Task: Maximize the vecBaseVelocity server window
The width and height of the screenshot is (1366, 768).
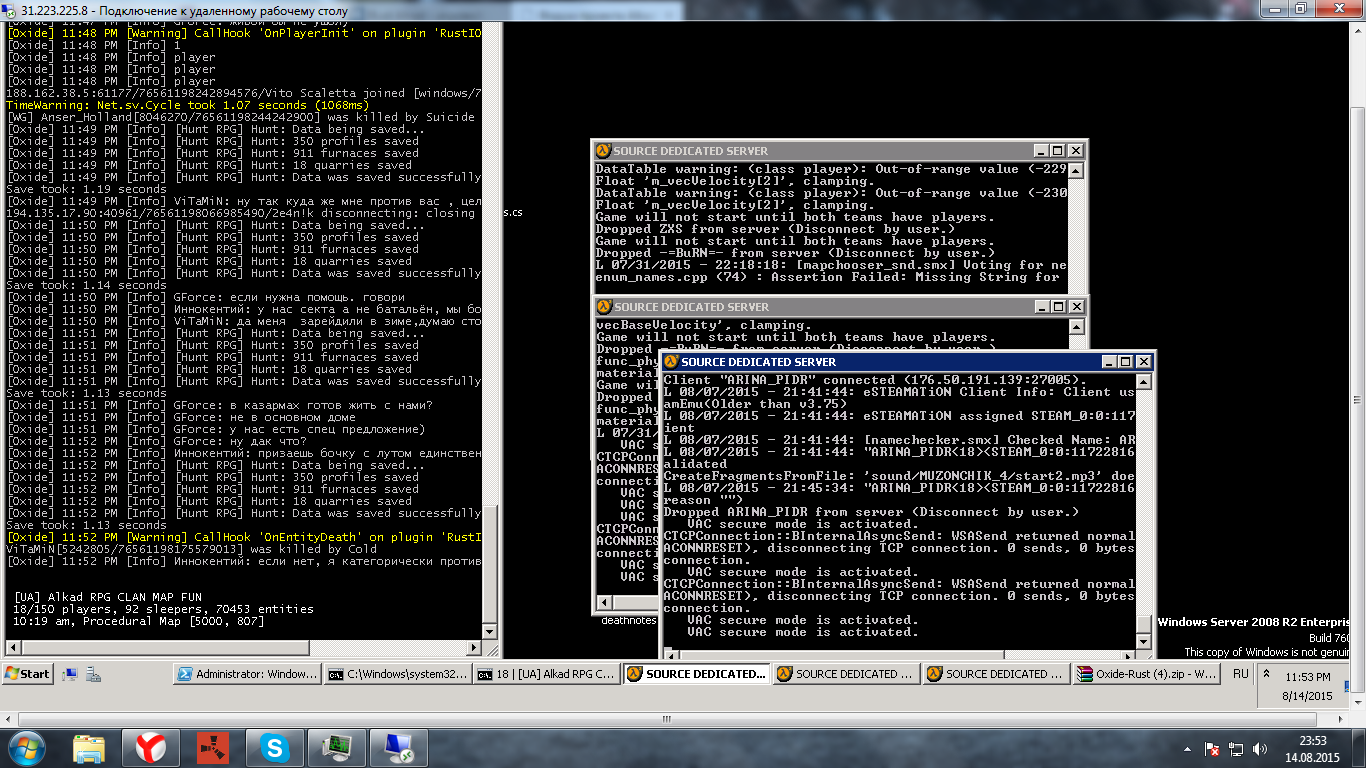Action: pyautogui.click(x=1057, y=307)
